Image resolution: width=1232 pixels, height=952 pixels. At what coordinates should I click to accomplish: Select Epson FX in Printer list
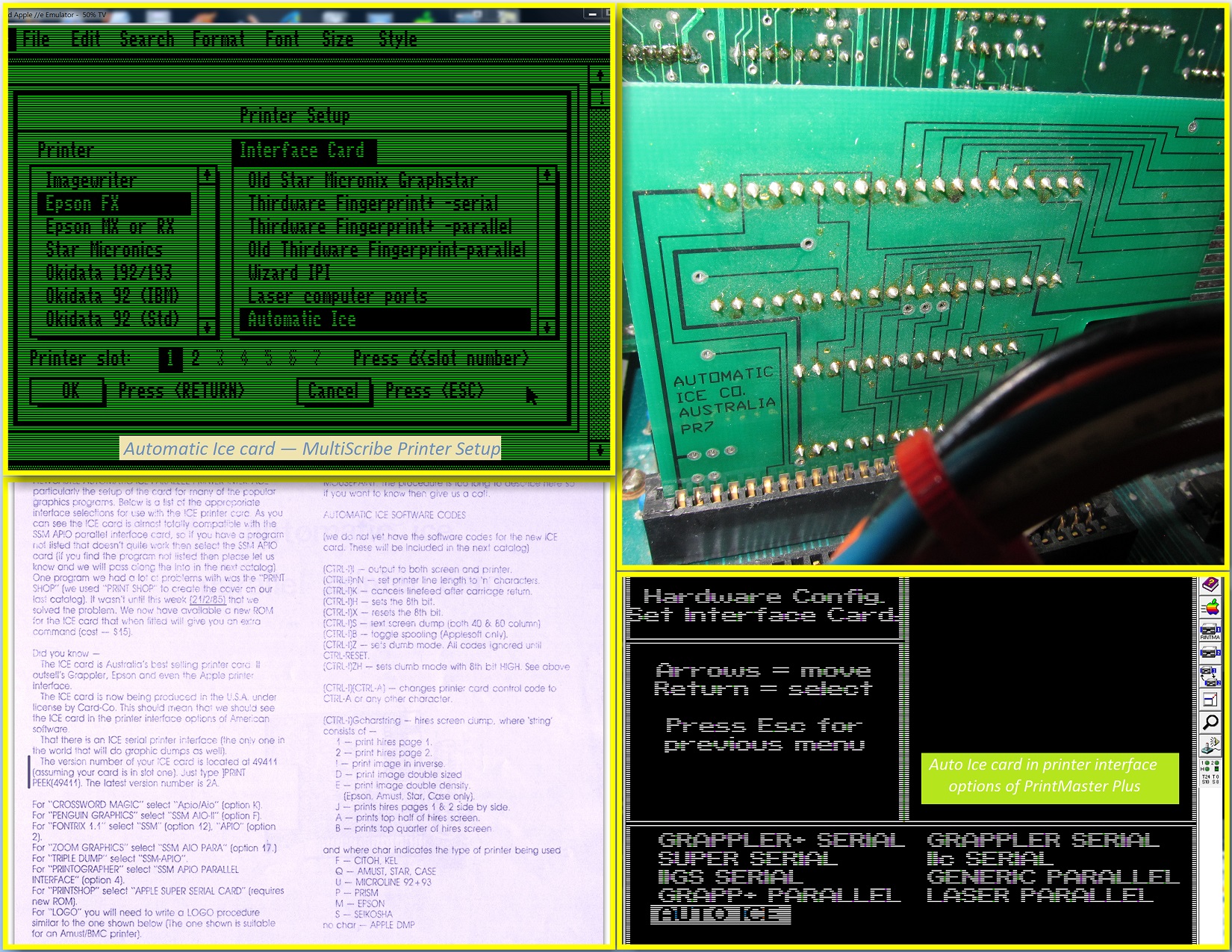pos(114,204)
